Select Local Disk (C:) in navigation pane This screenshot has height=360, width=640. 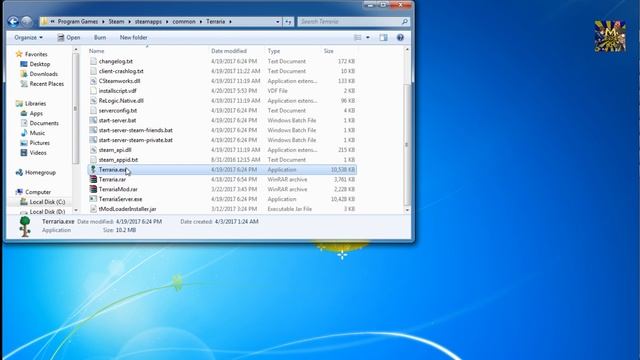[x=47, y=202]
